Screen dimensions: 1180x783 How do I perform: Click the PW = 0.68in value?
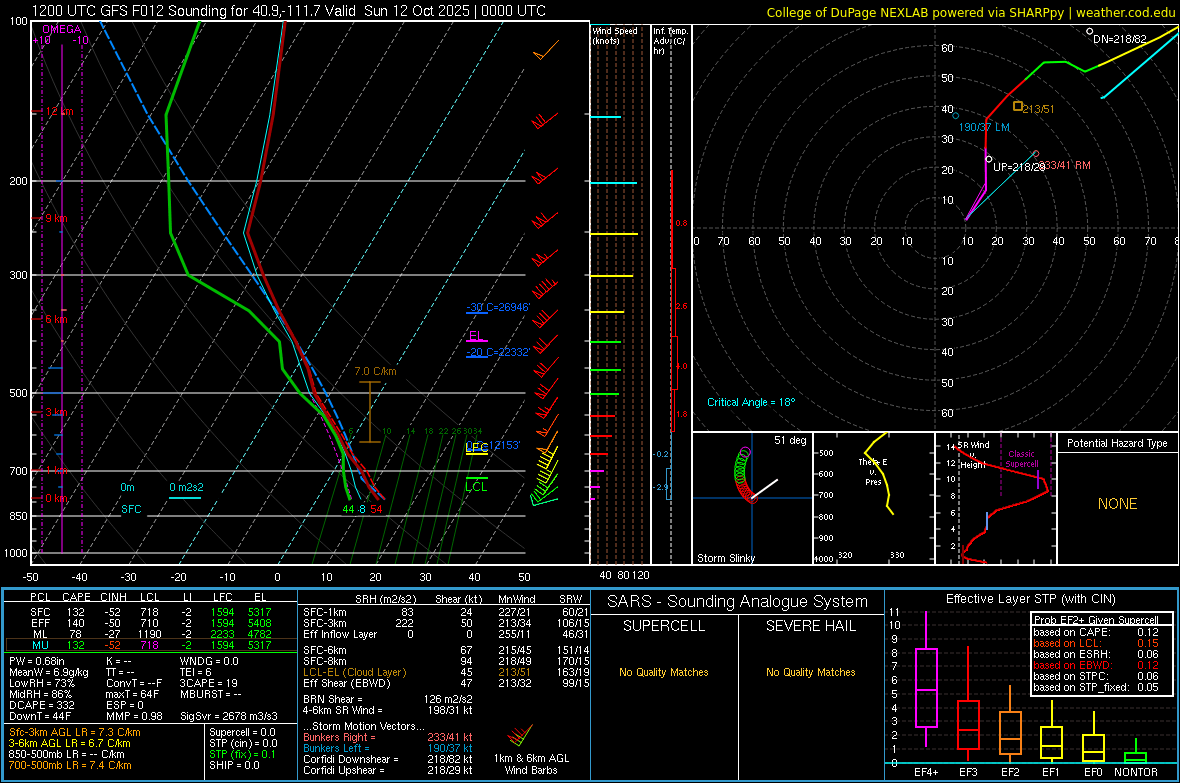[x=37, y=661]
